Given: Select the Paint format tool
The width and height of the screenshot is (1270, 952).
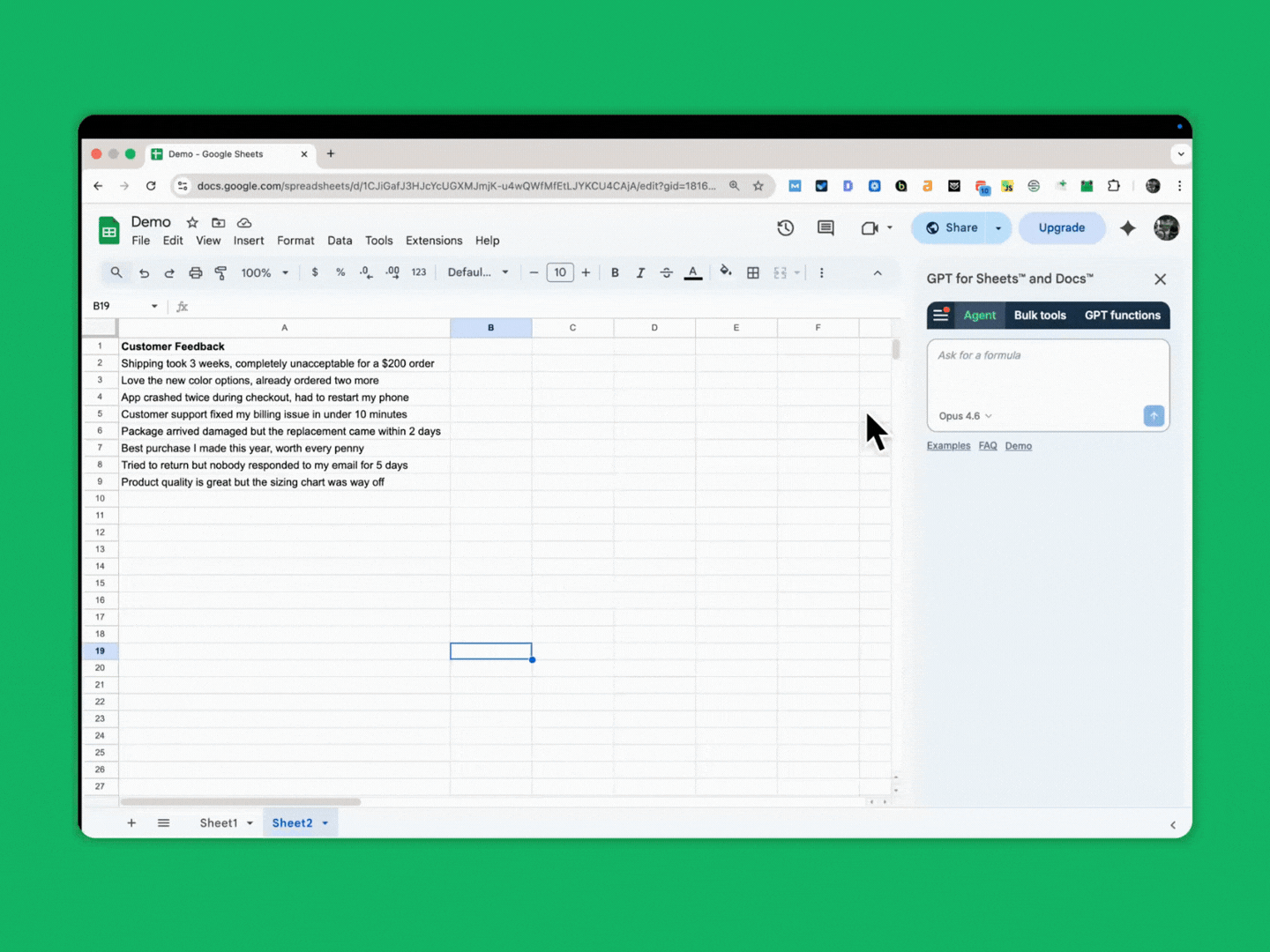Looking at the screenshot, I should click(220, 272).
